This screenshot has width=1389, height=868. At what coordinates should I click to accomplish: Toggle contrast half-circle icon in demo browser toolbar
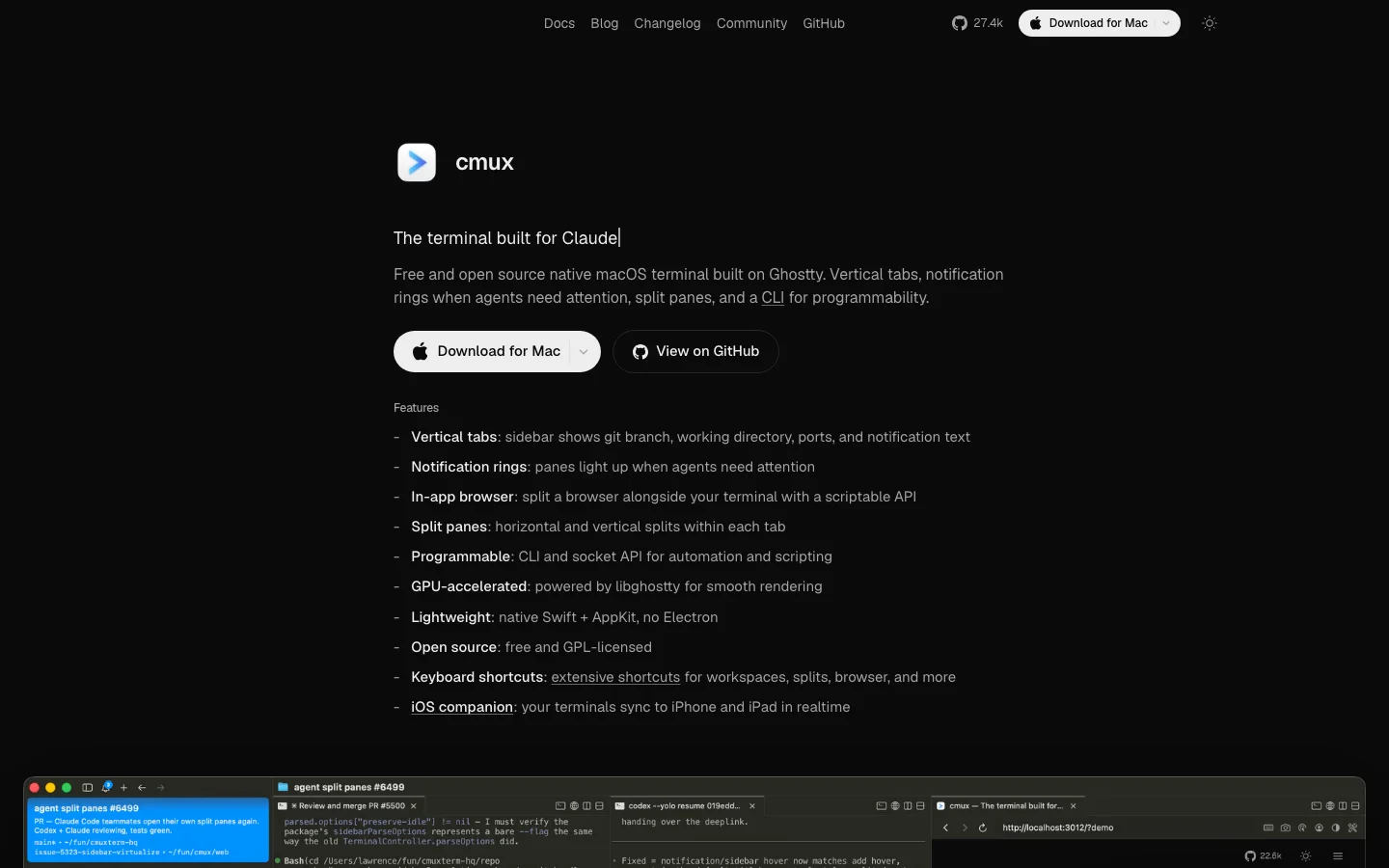coord(1335,827)
